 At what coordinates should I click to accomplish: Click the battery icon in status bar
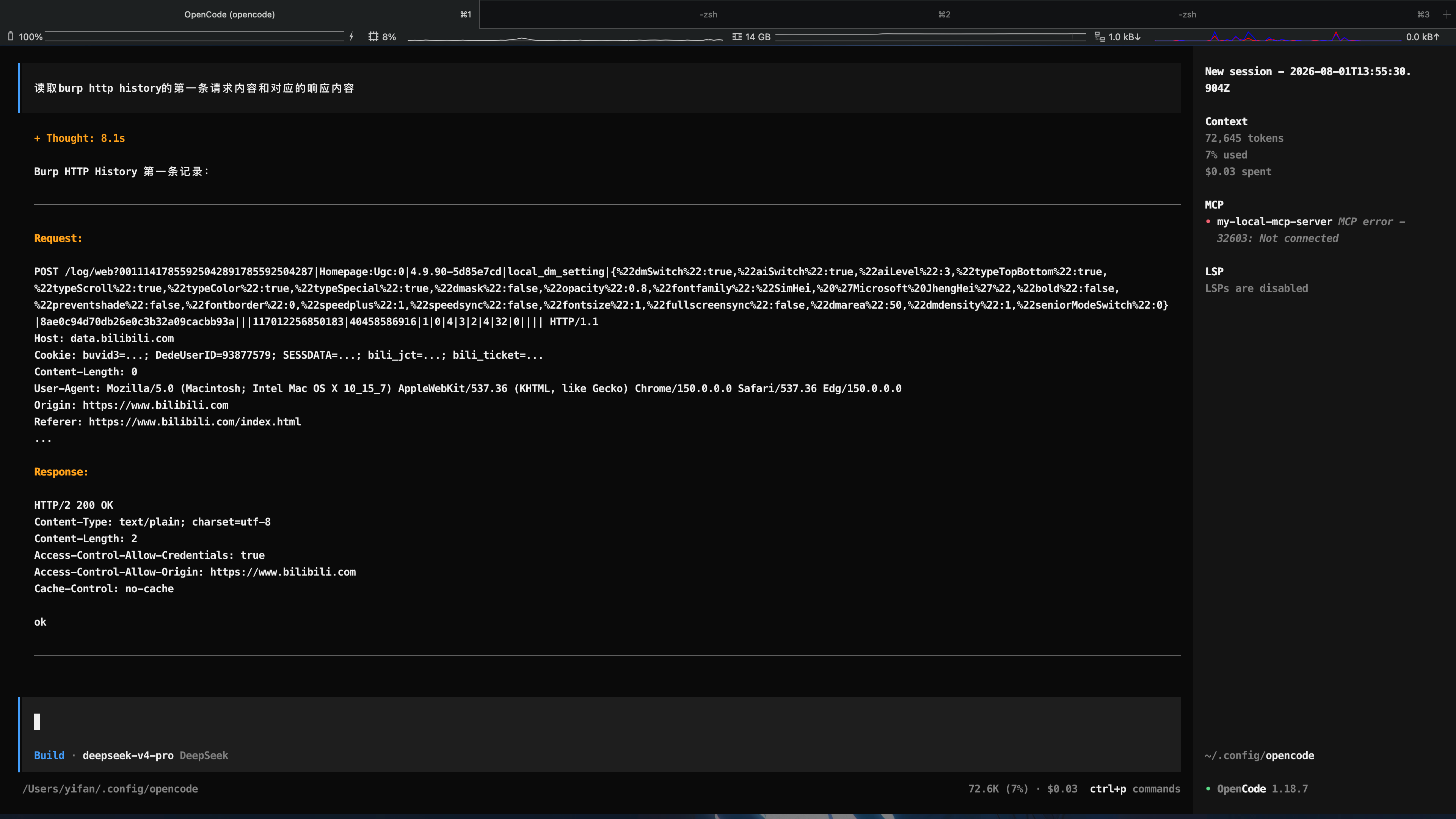[x=10, y=37]
